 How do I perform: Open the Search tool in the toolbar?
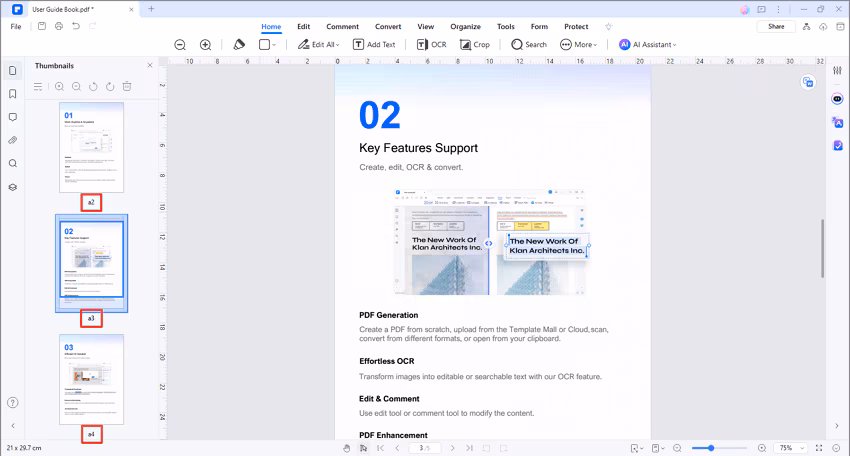pyautogui.click(x=529, y=44)
